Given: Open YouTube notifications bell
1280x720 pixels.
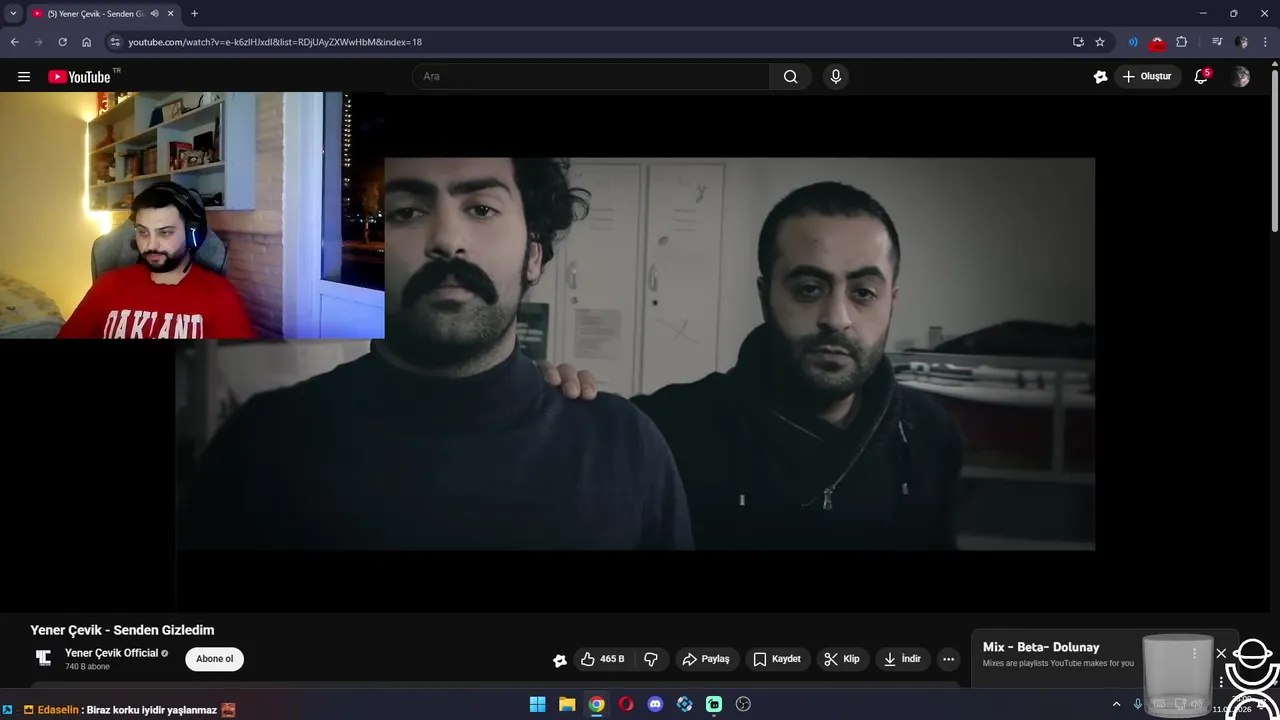Looking at the screenshot, I should [x=1201, y=77].
